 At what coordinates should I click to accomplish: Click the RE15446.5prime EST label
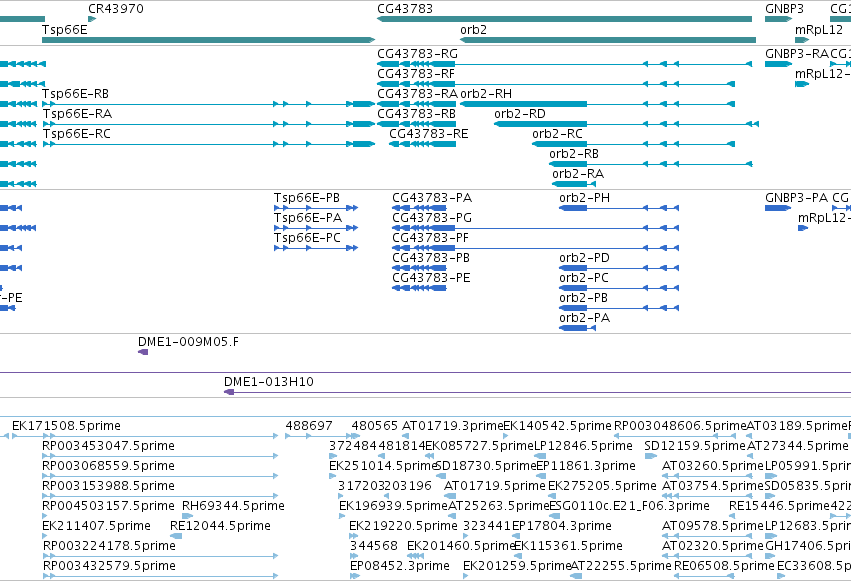(x=779, y=506)
